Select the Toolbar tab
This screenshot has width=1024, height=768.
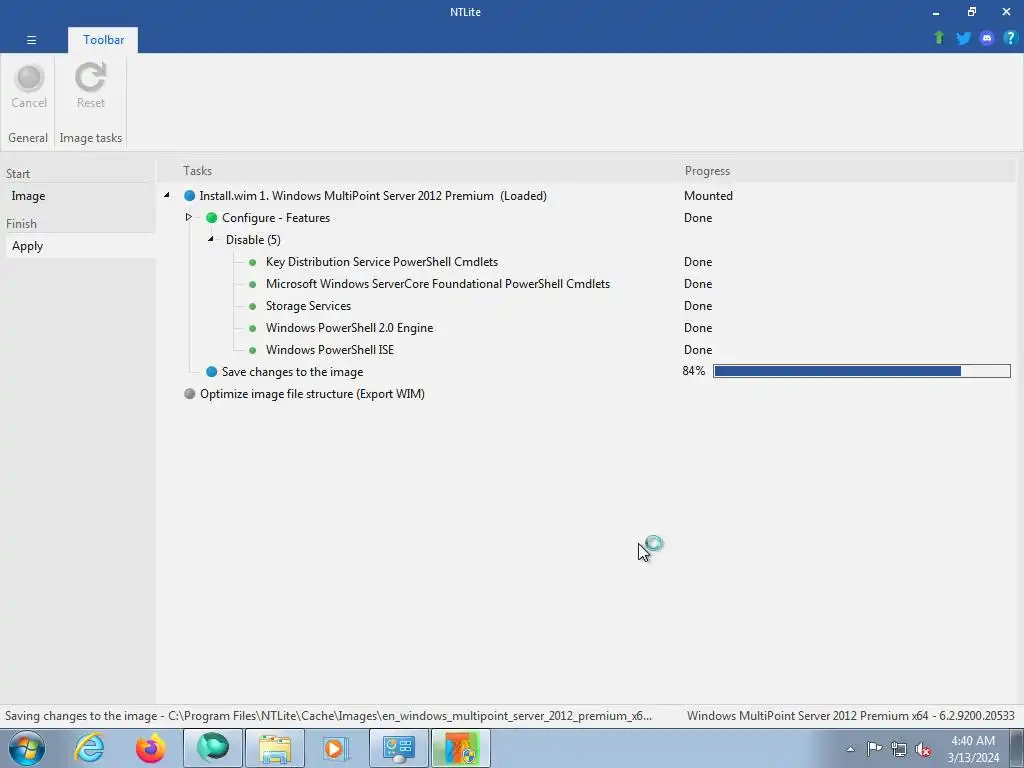pyautogui.click(x=103, y=40)
